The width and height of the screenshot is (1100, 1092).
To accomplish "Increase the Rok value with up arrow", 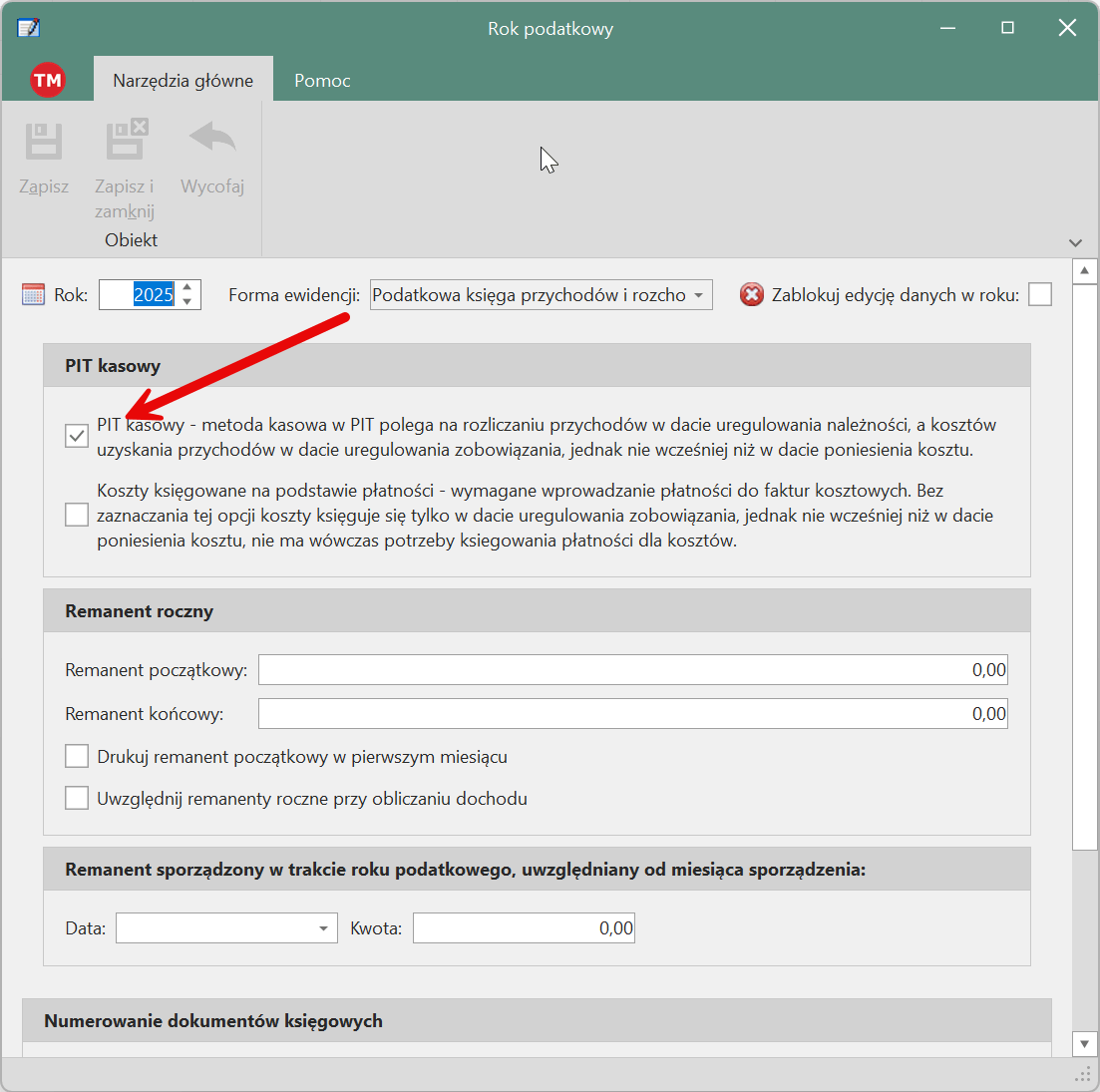I will tap(187, 288).
